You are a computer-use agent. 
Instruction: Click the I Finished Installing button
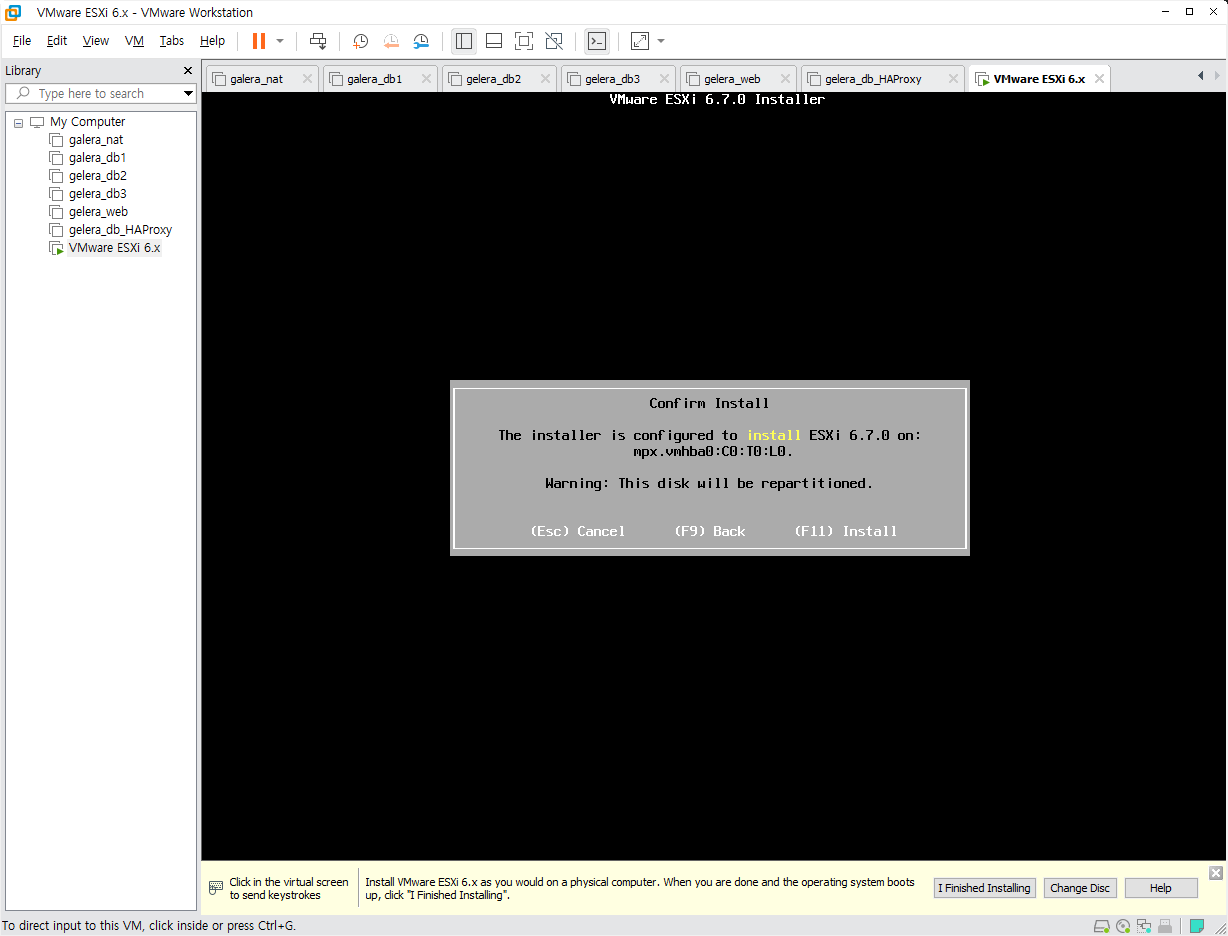click(984, 888)
